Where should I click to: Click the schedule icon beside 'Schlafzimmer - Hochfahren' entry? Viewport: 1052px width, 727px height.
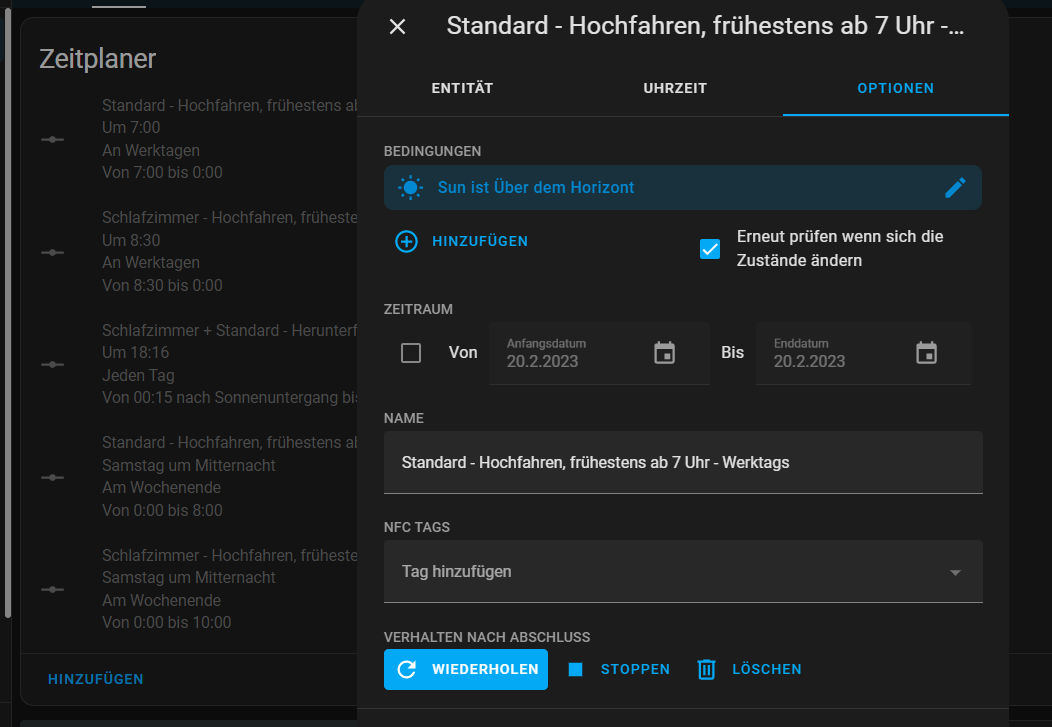point(51,252)
